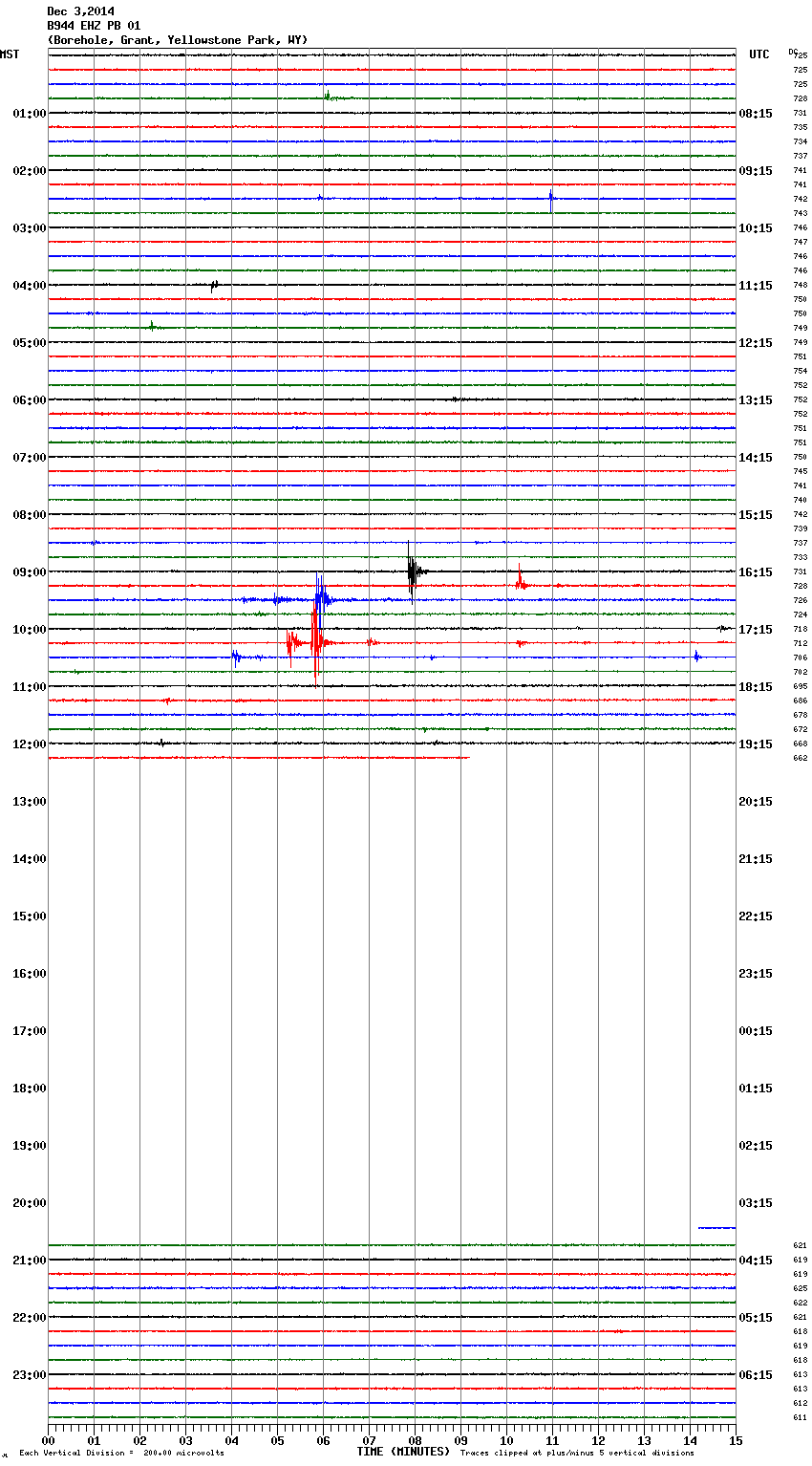This screenshot has height=1466, width=812.
Task: Click the end of the partial red trace in the 12:15 row
Action: tap(468, 758)
